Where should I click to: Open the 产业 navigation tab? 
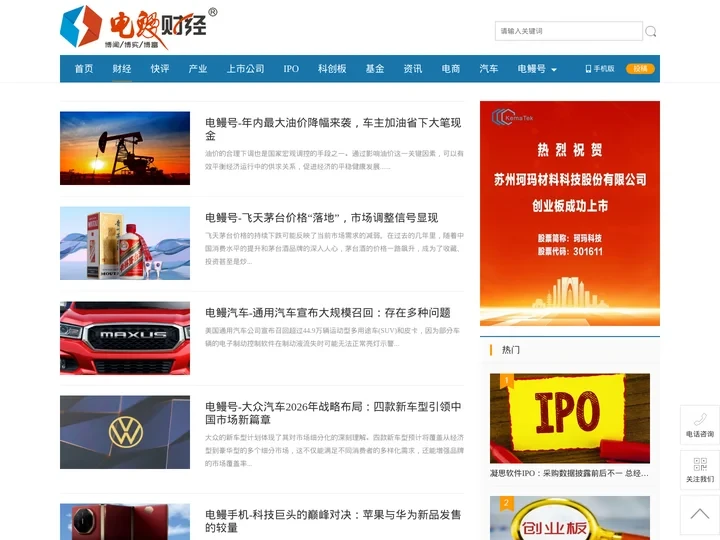pos(198,69)
